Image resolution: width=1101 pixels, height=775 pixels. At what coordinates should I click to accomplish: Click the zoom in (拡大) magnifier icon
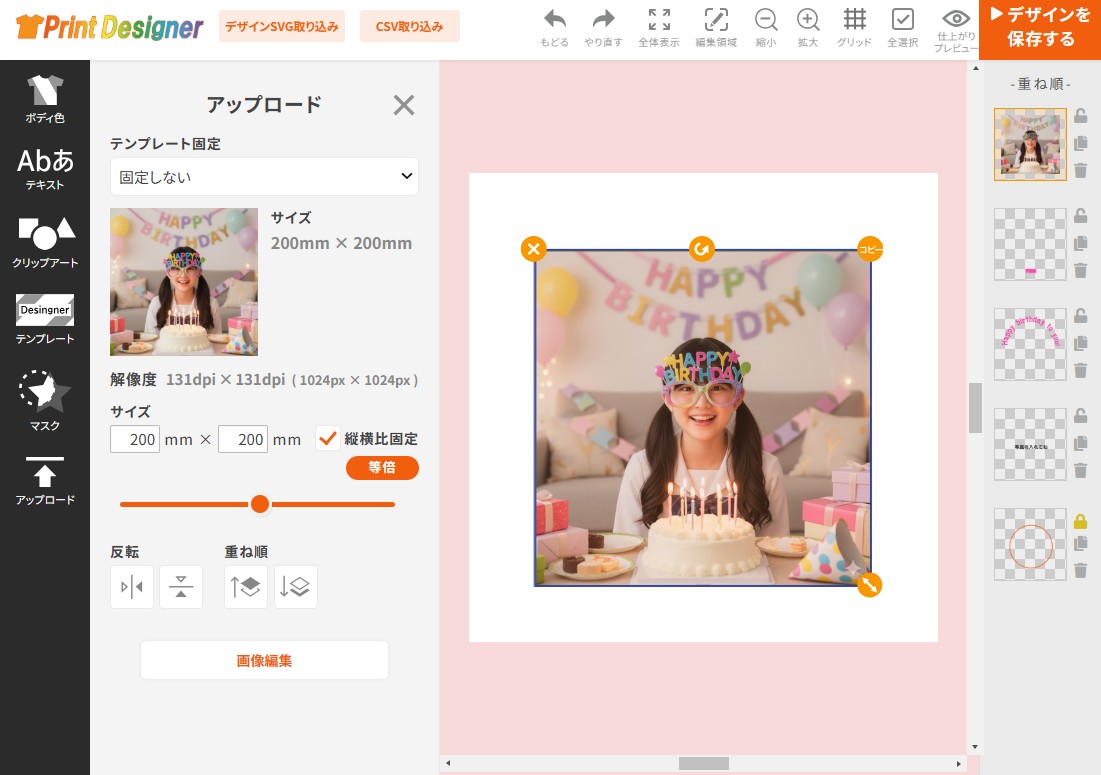[808, 21]
